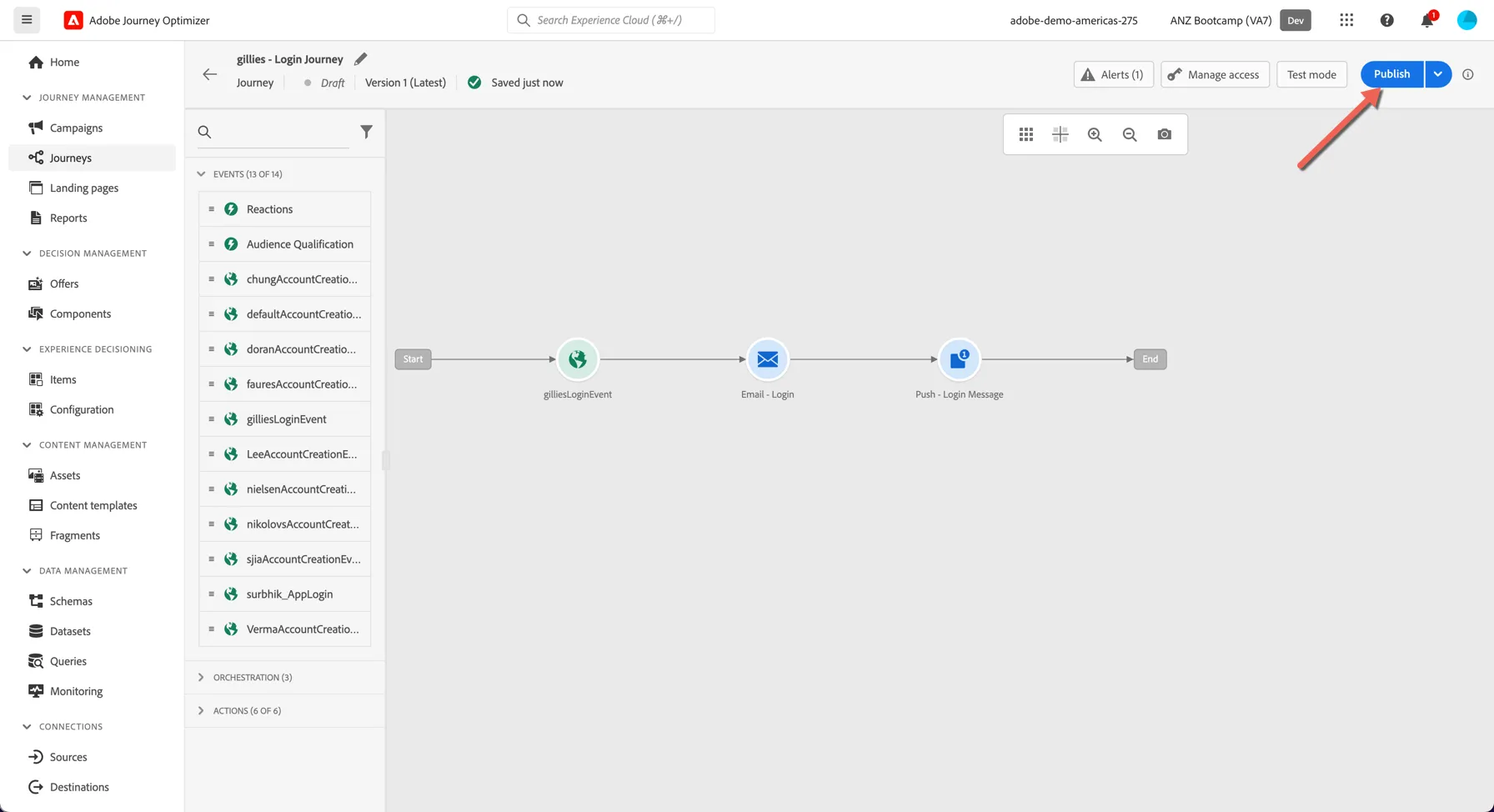Open Landing pages in the sidebar
Image resolution: width=1494 pixels, height=812 pixels.
92,188
